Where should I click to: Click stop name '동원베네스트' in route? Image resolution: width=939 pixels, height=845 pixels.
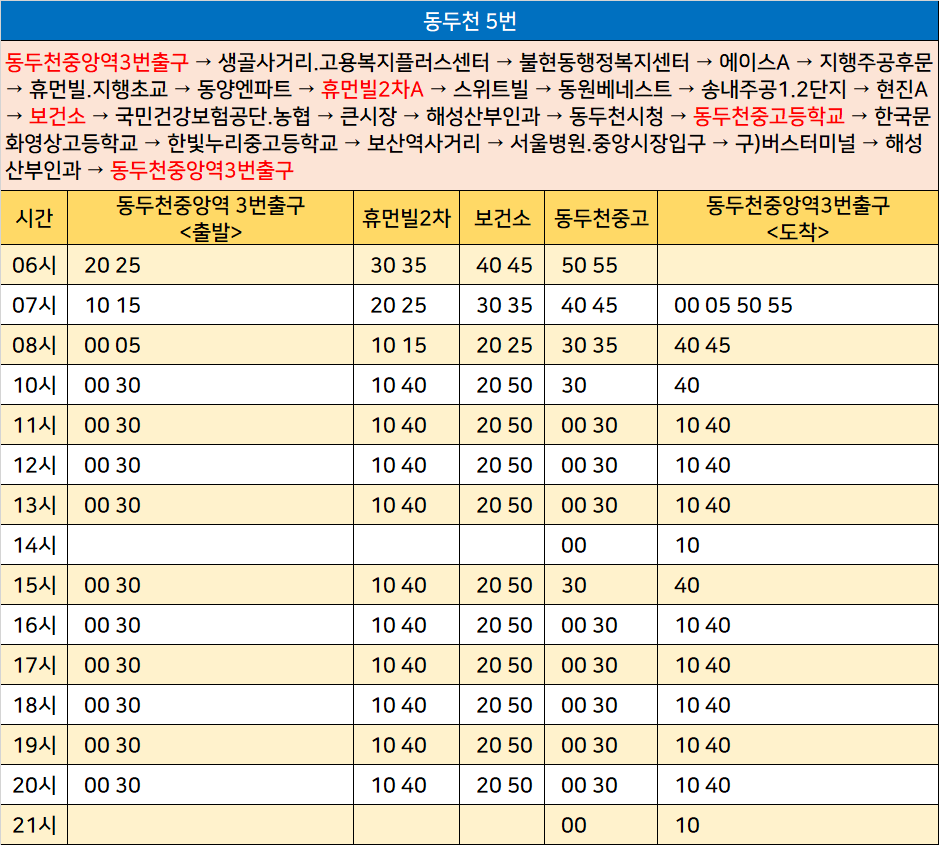tap(614, 89)
